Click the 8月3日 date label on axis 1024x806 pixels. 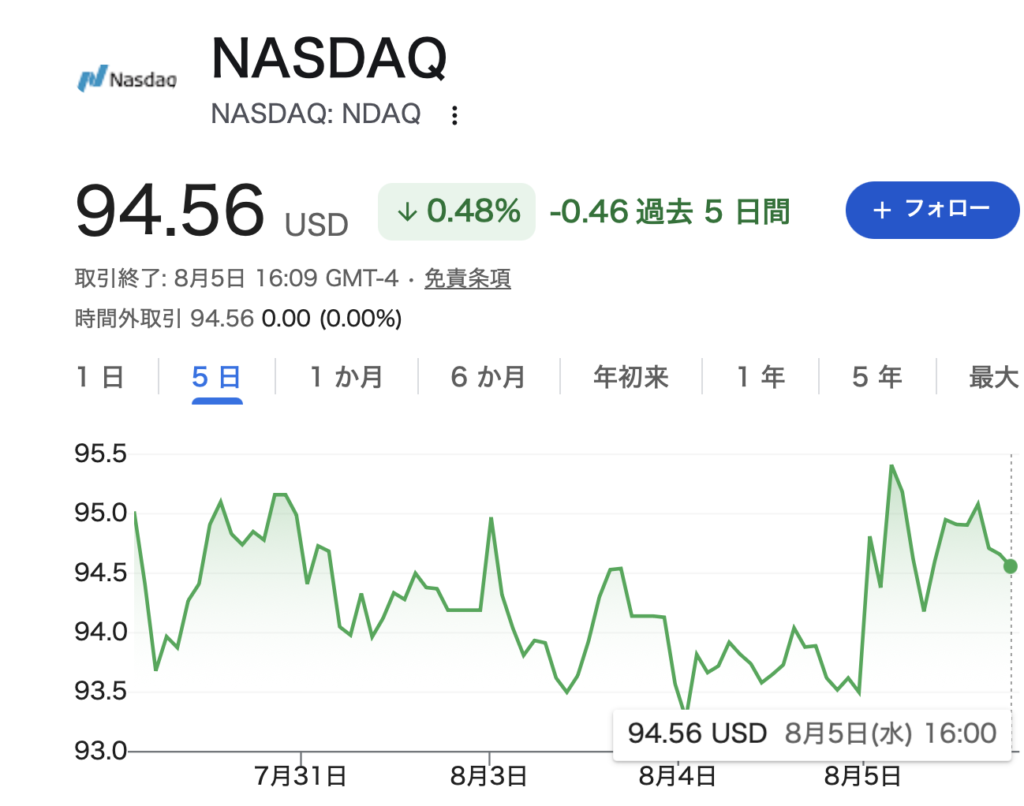click(x=489, y=776)
